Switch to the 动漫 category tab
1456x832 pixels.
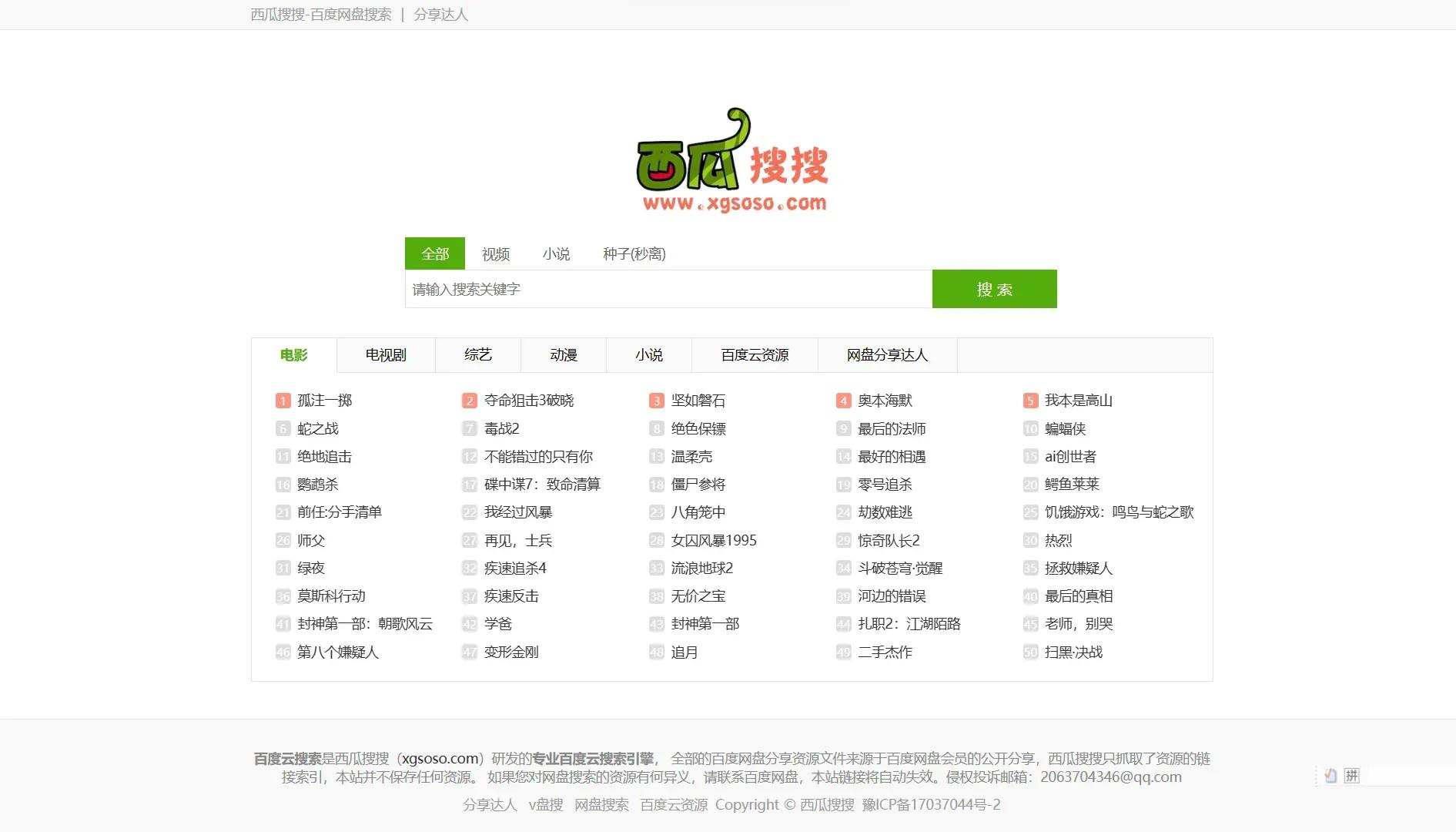point(564,355)
